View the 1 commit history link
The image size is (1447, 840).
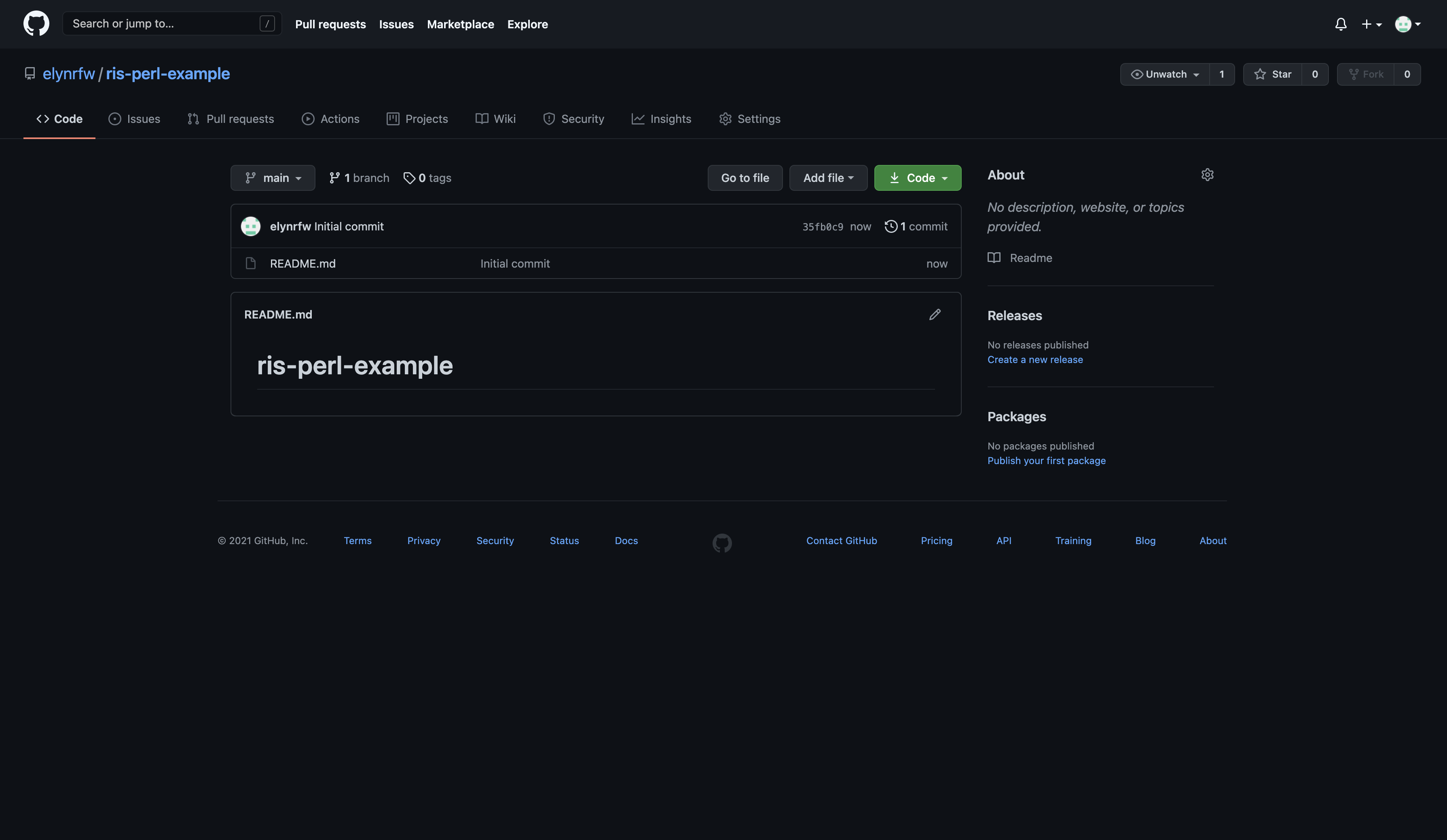pos(916,226)
